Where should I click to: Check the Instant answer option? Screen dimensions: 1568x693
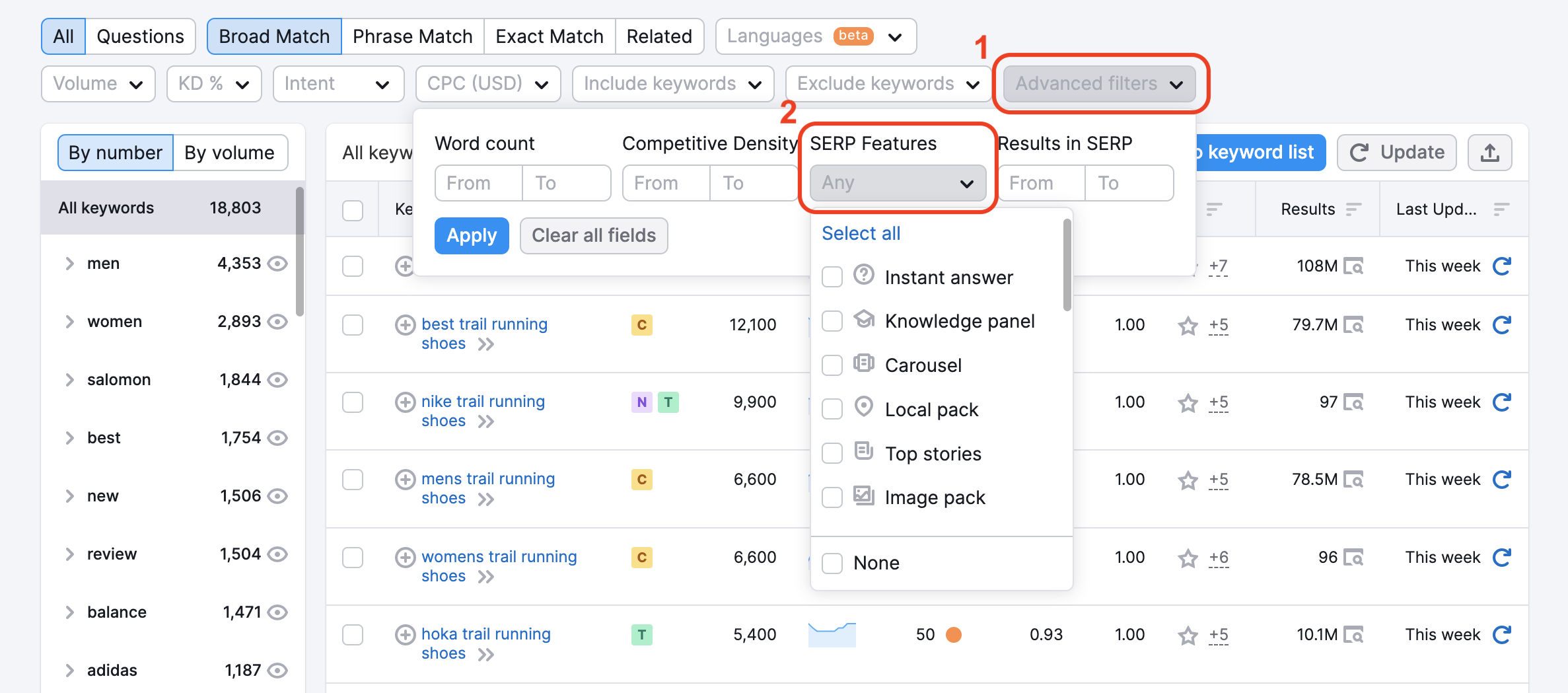pyautogui.click(x=832, y=277)
